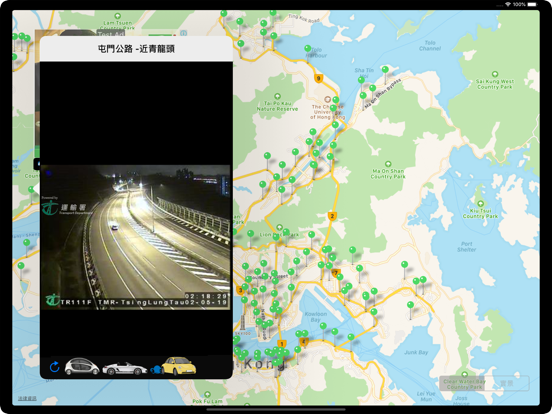Tap the Route 3 highway shield
This screenshot has width=552, height=414.
[x=240, y=290]
